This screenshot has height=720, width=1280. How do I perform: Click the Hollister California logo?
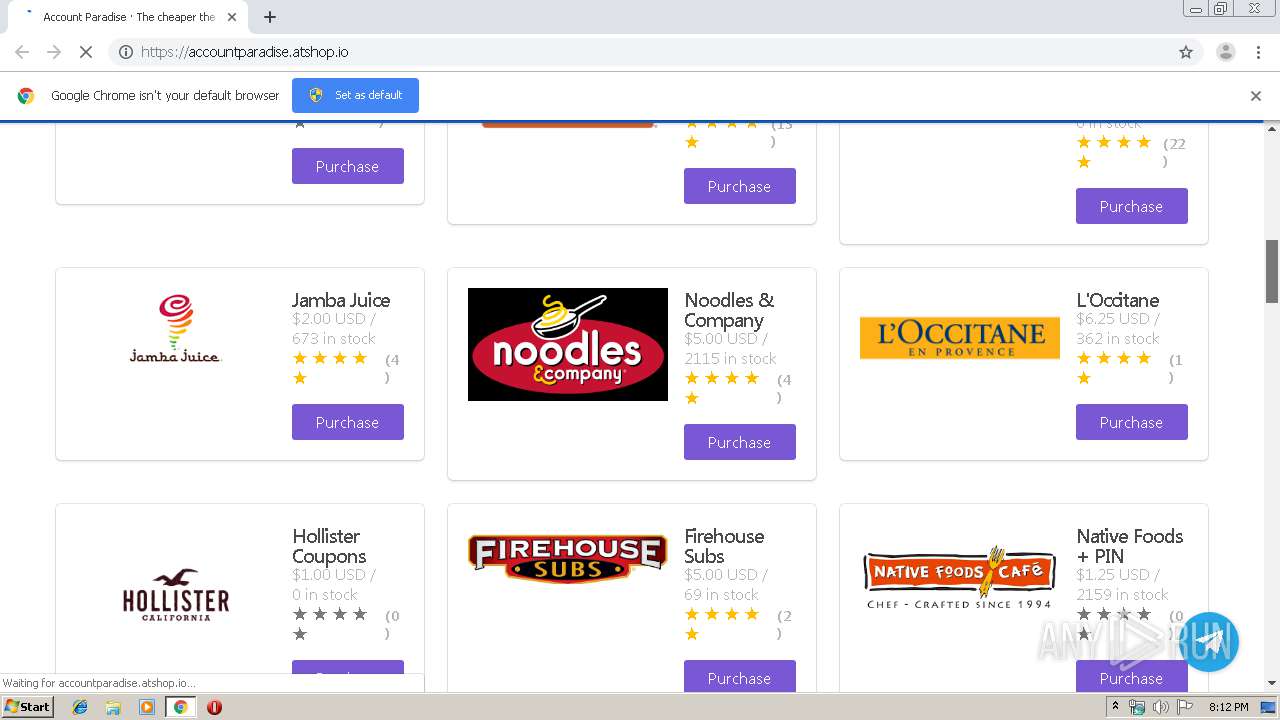click(176, 595)
